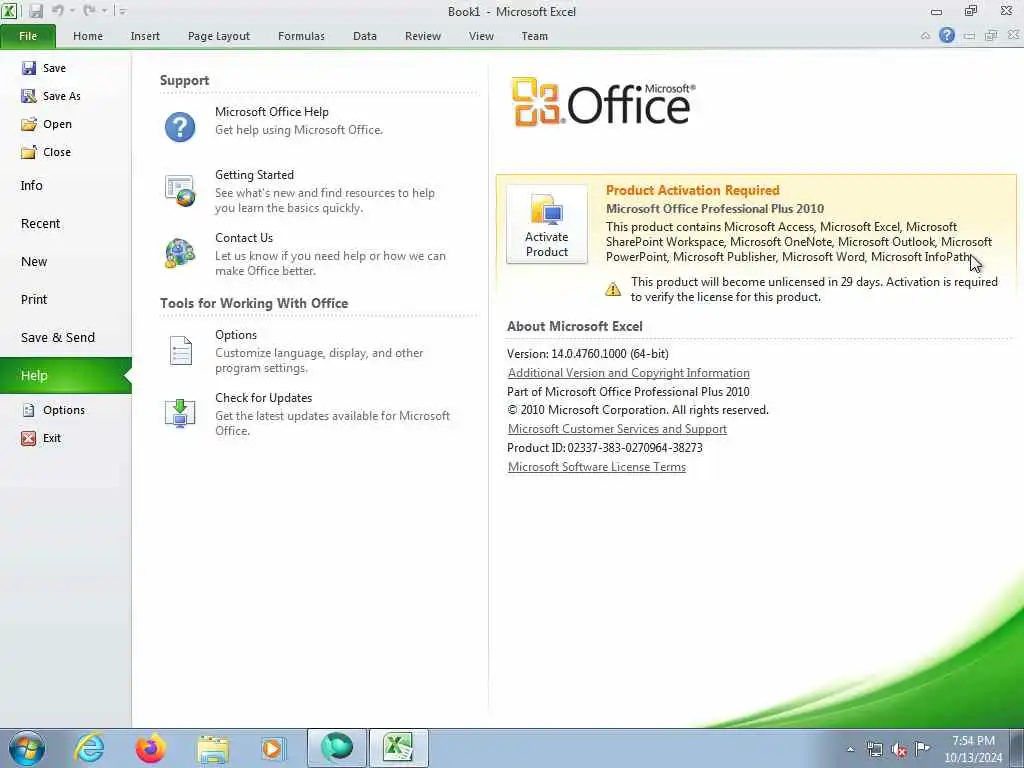Click the Contact Us entry

pyautogui.click(x=244, y=238)
